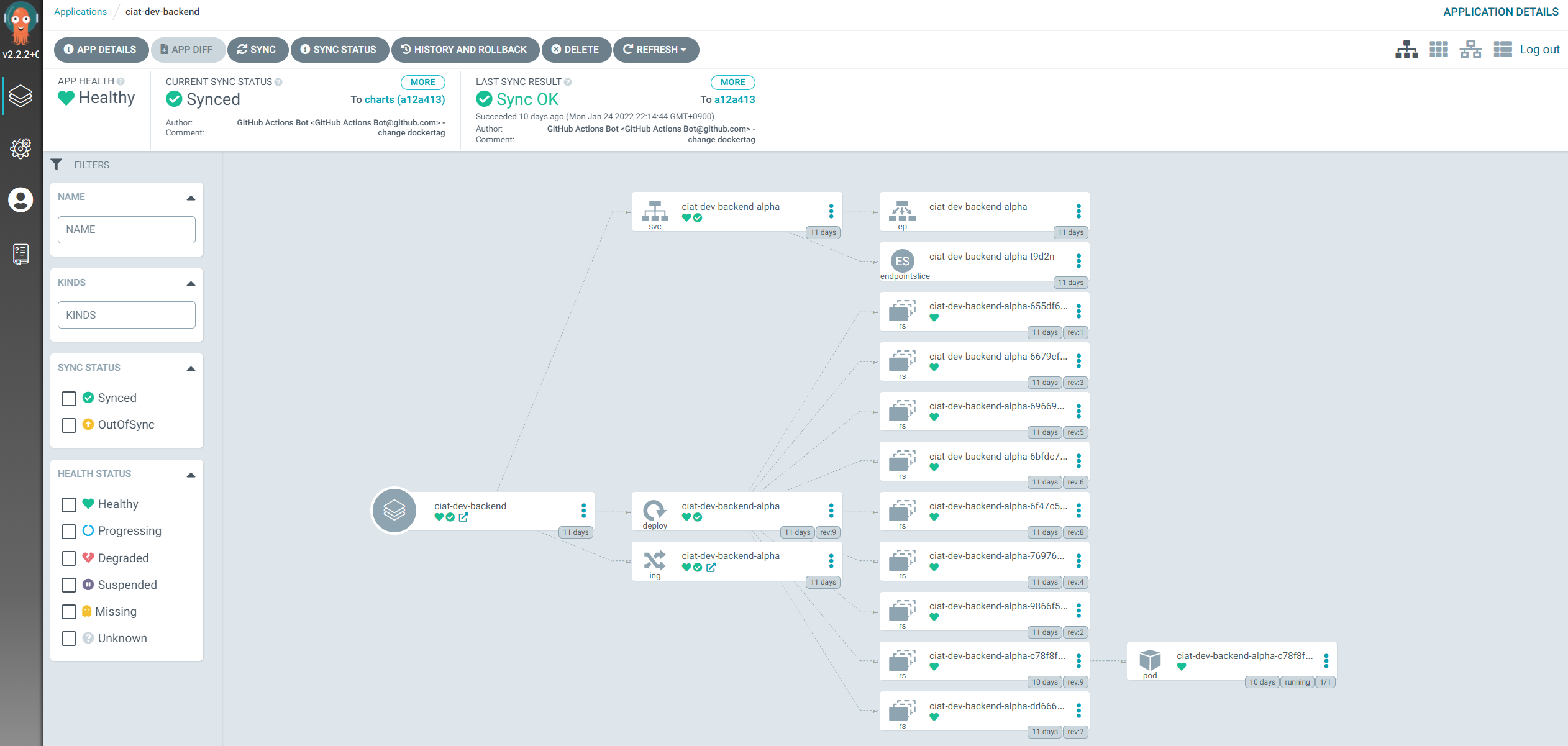Open the Refresh dropdown arrow
Viewport: 1568px width, 746px height.
click(x=684, y=50)
